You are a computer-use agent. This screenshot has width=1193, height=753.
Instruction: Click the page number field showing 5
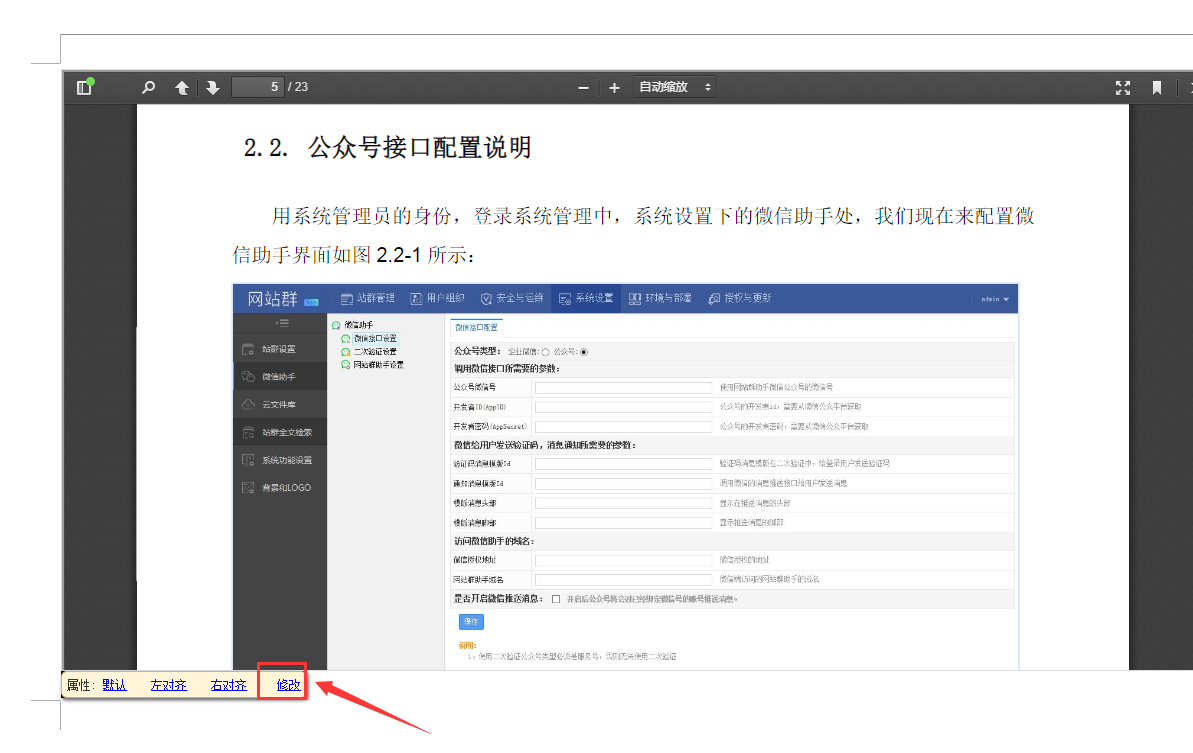(258, 87)
